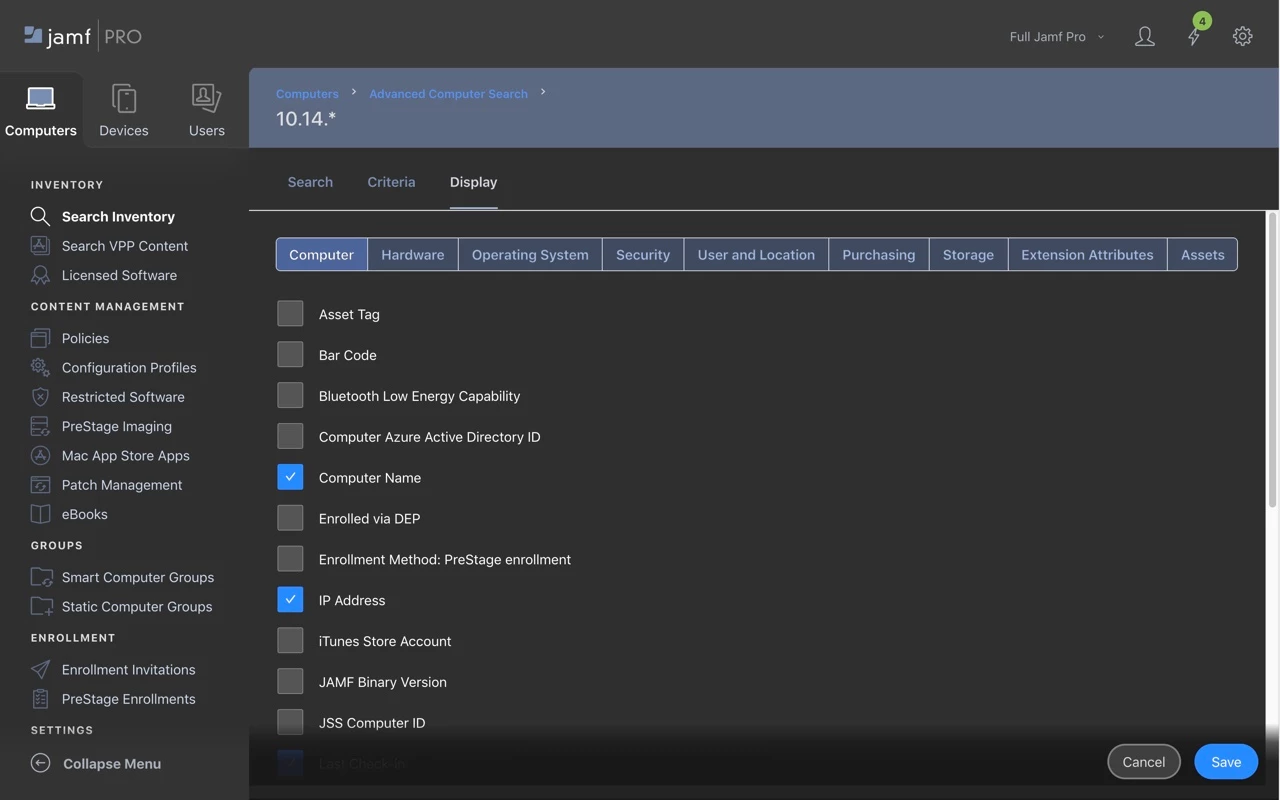Click the Patch Management icon
1280x800 pixels.
point(40,485)
